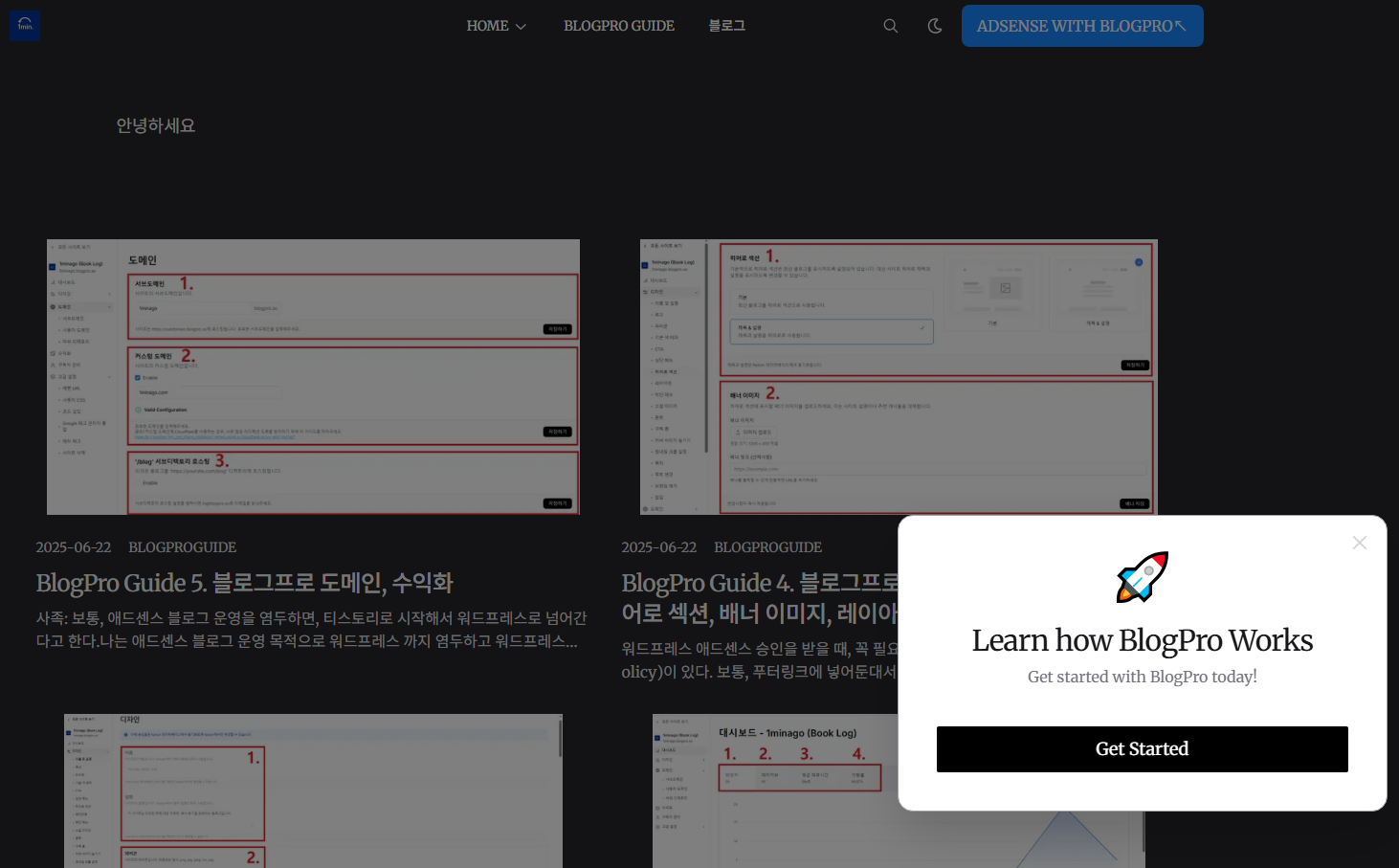Viewport: 1399px width, 868px height.
Task: Click the 2025-06-22 date of Guide 4 post
Action: click(x=659, y=547)
